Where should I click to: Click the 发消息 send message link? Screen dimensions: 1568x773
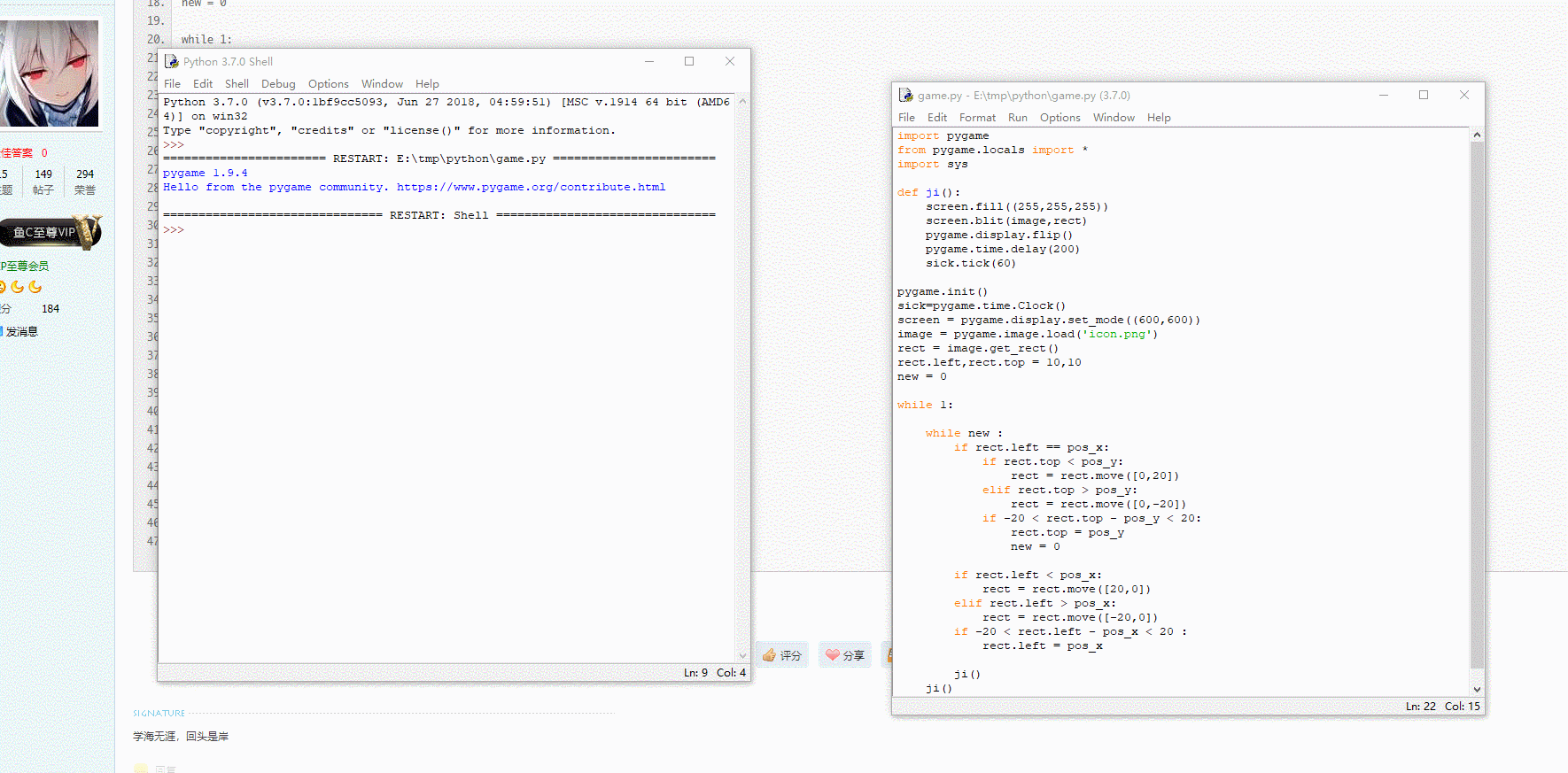pos(21,332)
